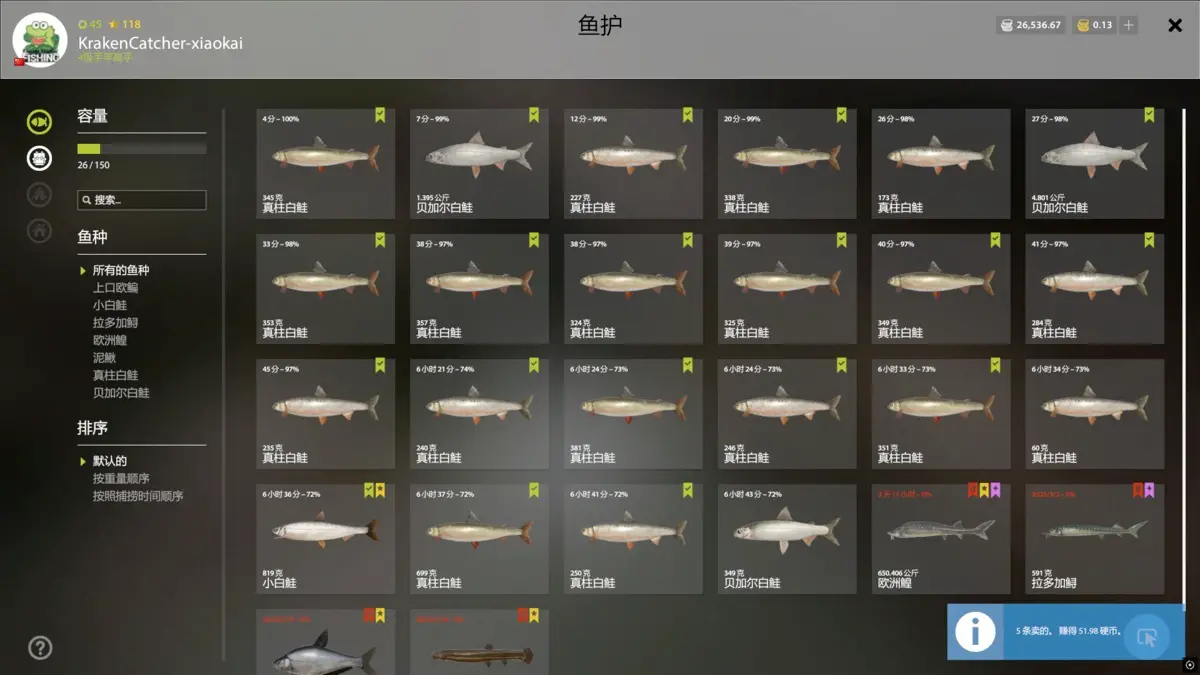Open the help question mark icon

pos(40,648)
